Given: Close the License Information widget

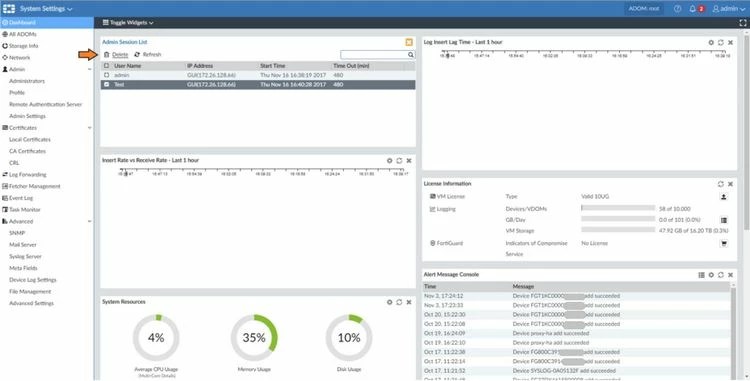Looking at the screenshot, I should (730, 184).
